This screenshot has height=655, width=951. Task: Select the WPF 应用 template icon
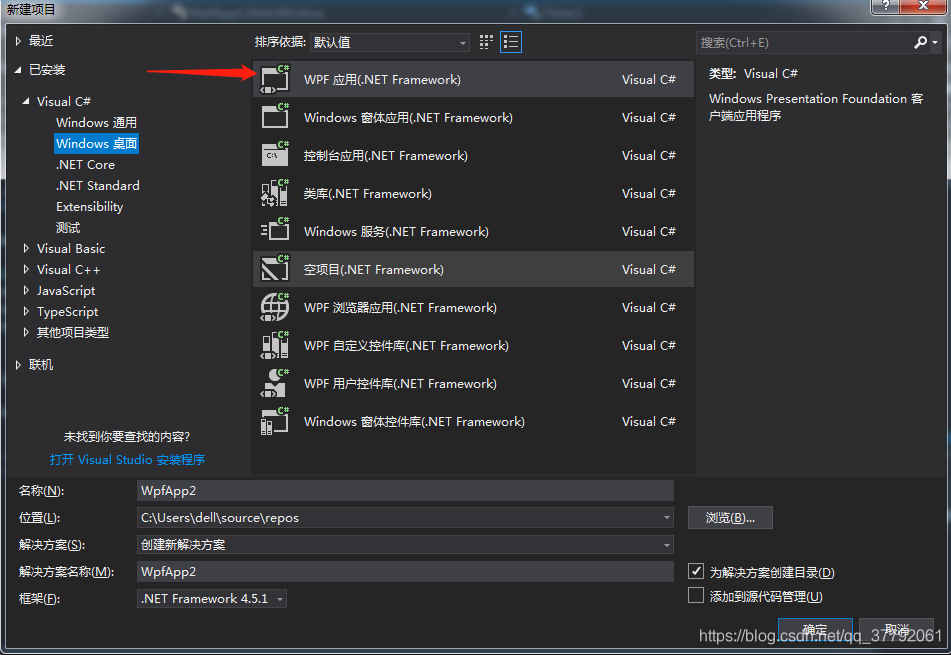(275, 79)
